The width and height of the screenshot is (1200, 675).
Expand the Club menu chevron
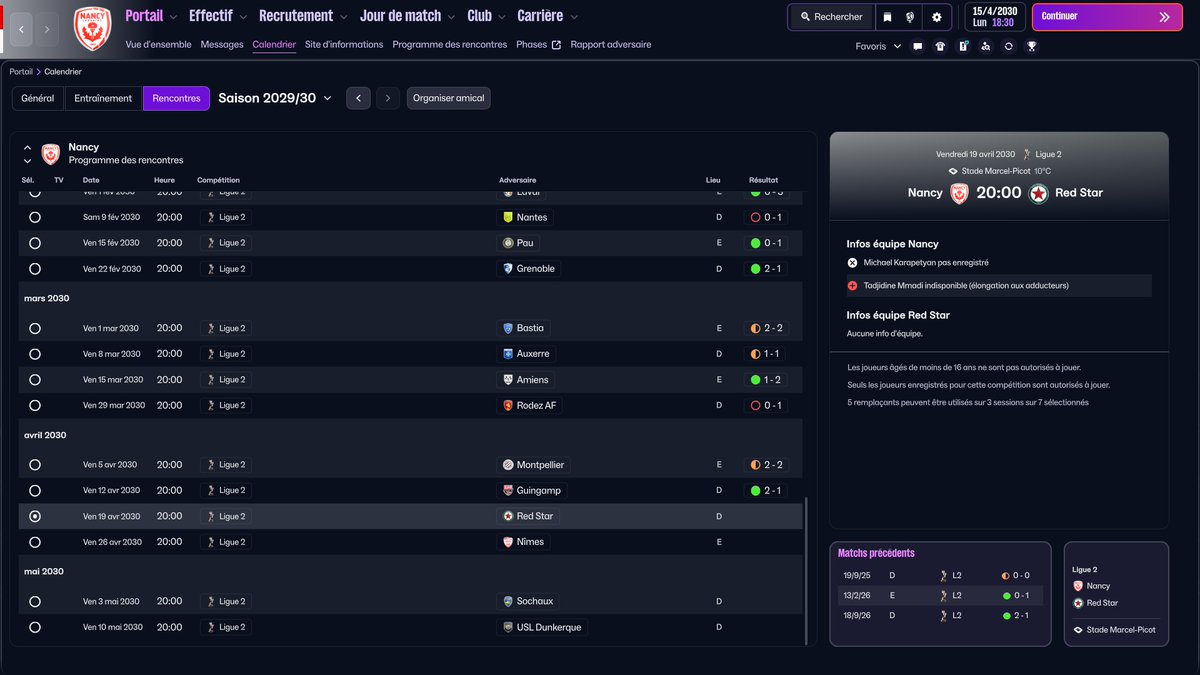(x=503, y=17)
